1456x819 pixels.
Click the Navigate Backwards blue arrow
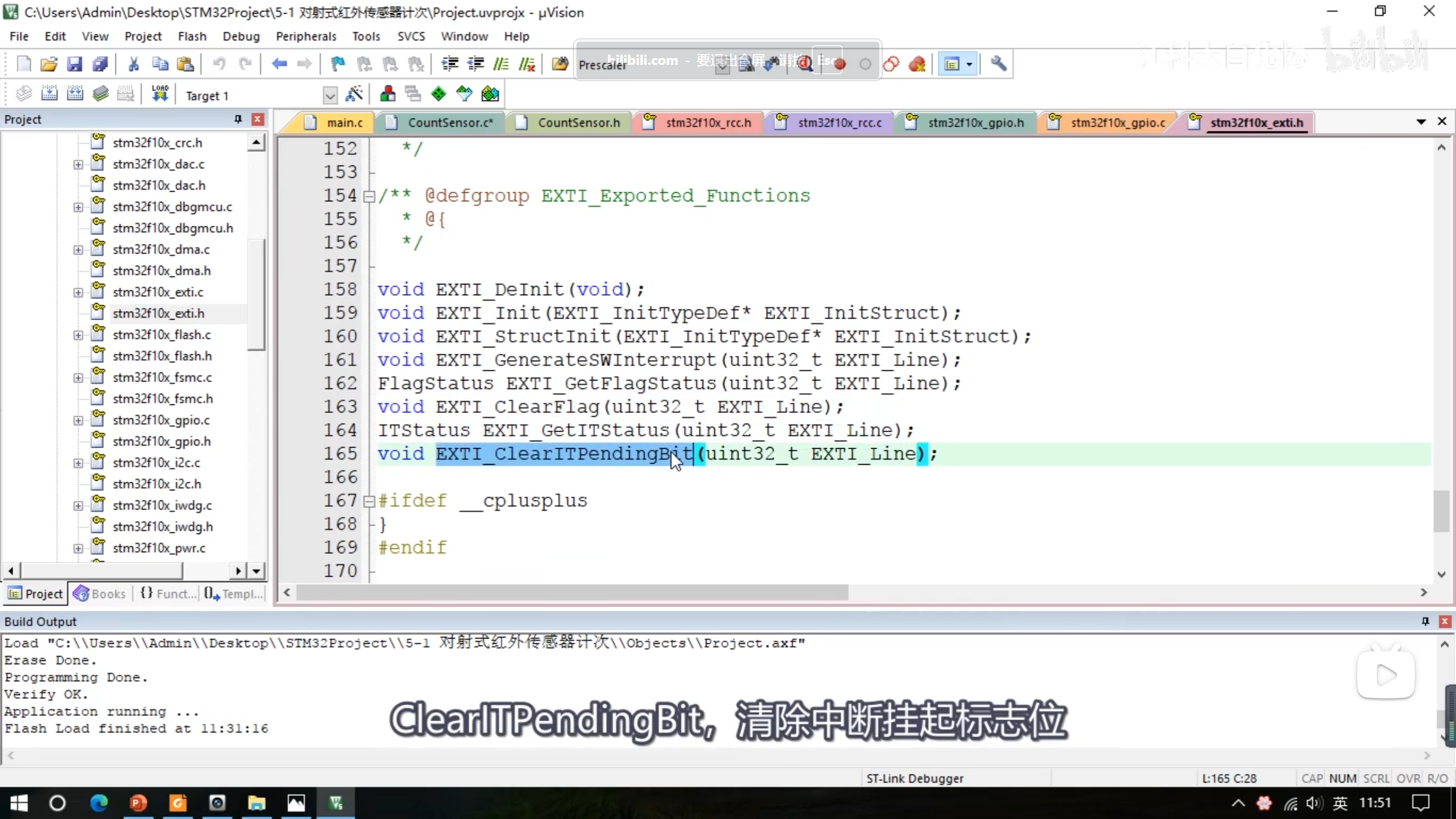pyautogui.click(x=279, y=64)
